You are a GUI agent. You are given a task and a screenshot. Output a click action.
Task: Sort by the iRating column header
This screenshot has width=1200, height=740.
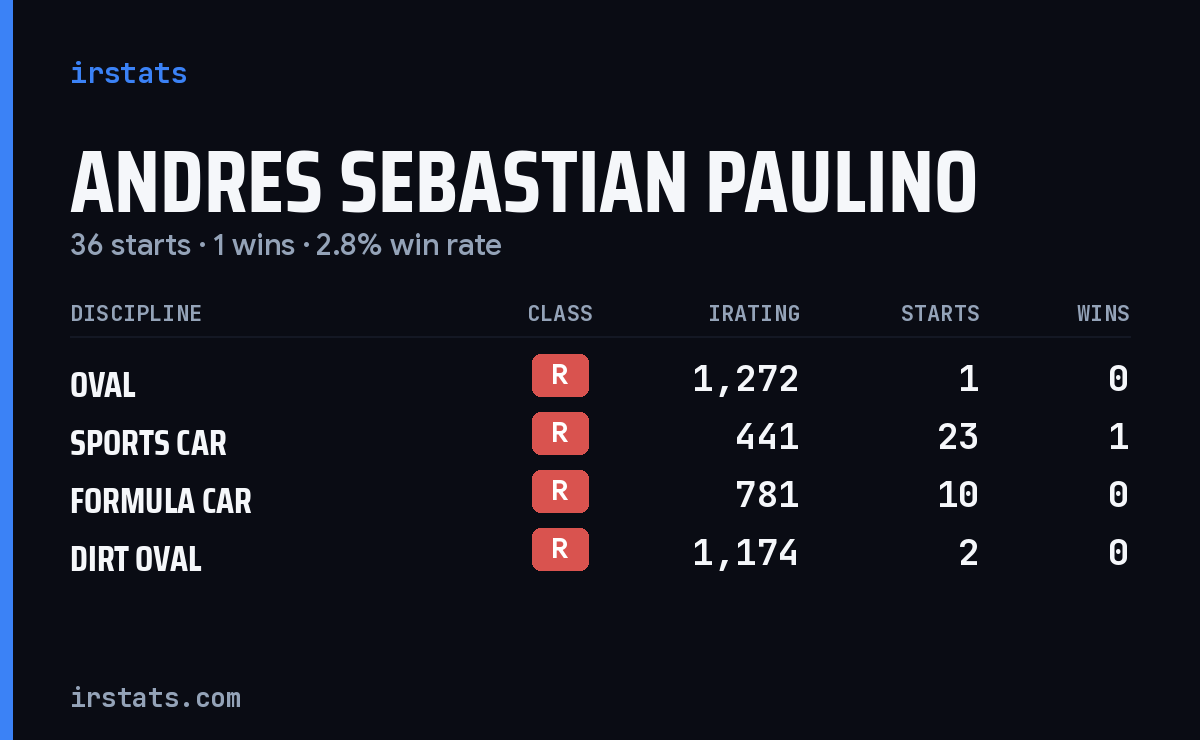tap(754, 313)
